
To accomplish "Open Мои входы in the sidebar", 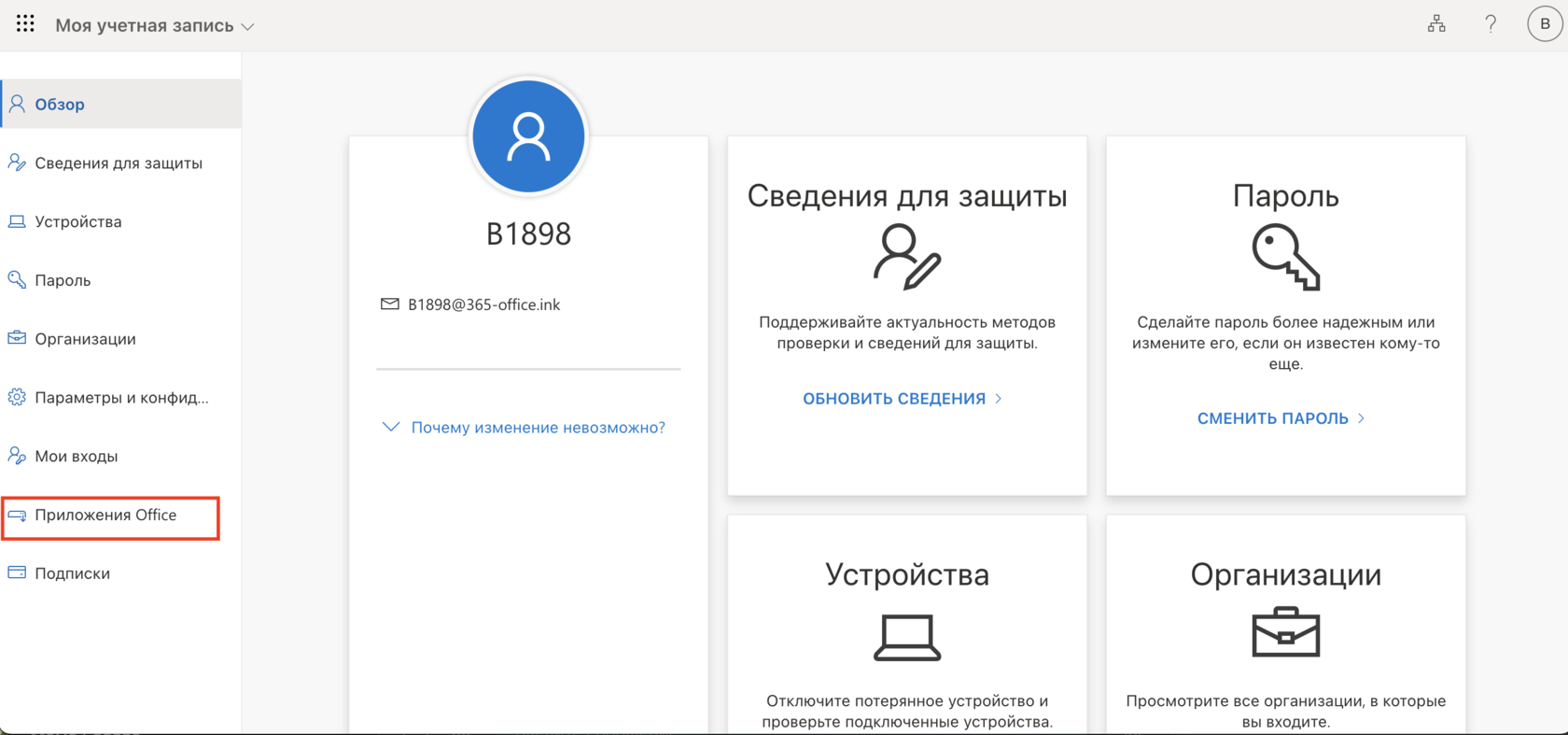I will (x=77, y=457).
